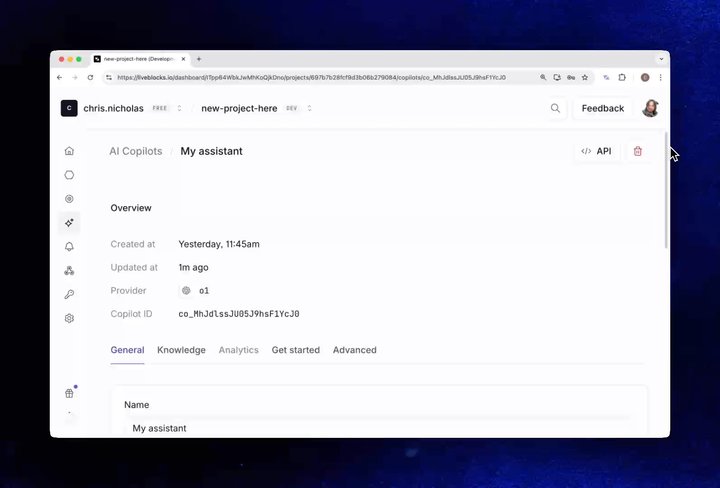This screenshot has width=720, height=488.
Task: Open the AI Copilots sparkle icon
Action: click(69, 223)
